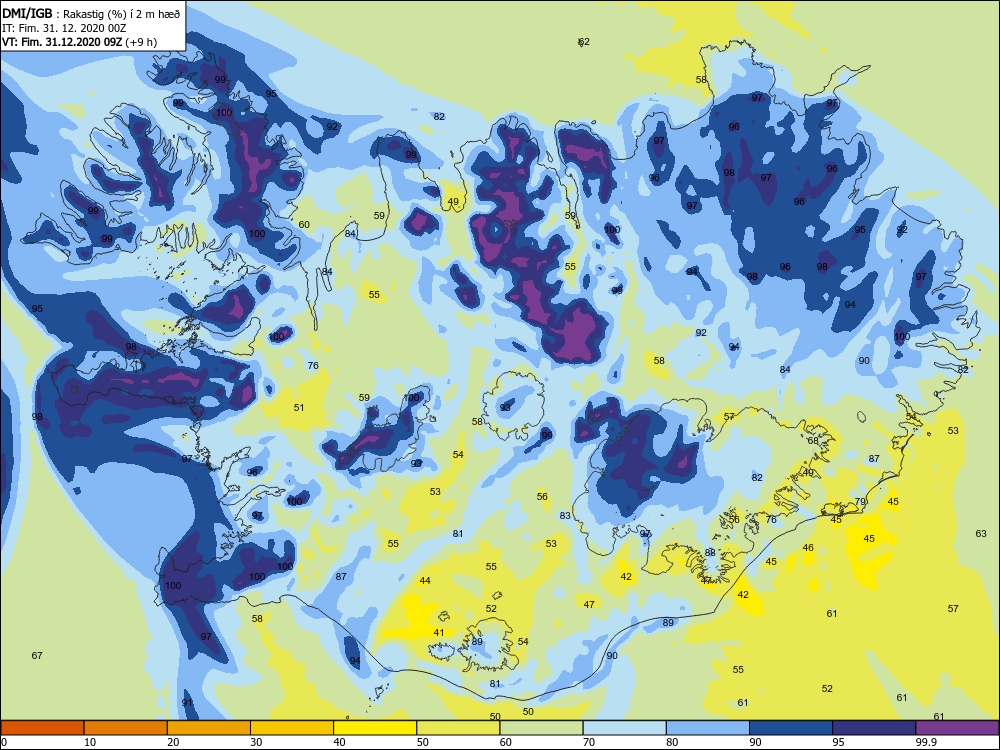Click the medium blue 80–90 legend swatch

pos(708,728)
